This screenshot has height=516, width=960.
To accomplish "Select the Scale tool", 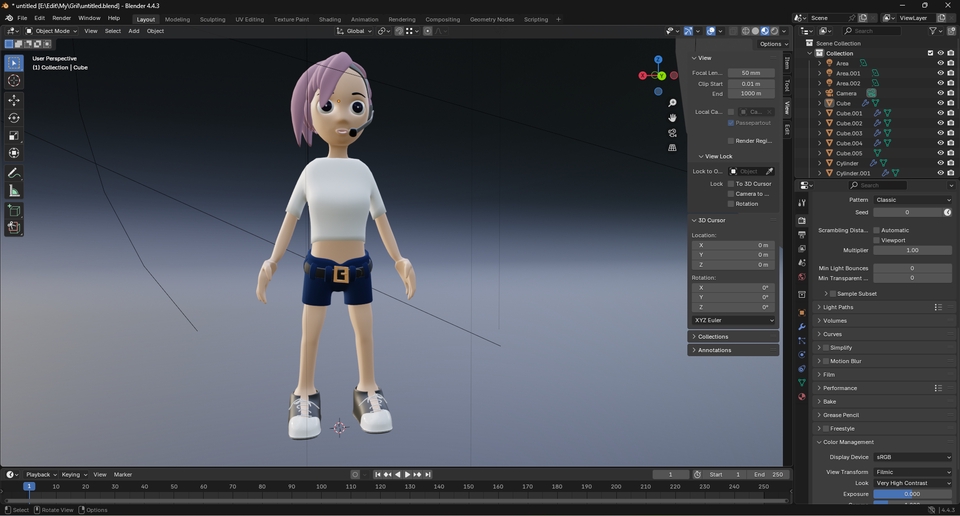I will coord(14,135).
